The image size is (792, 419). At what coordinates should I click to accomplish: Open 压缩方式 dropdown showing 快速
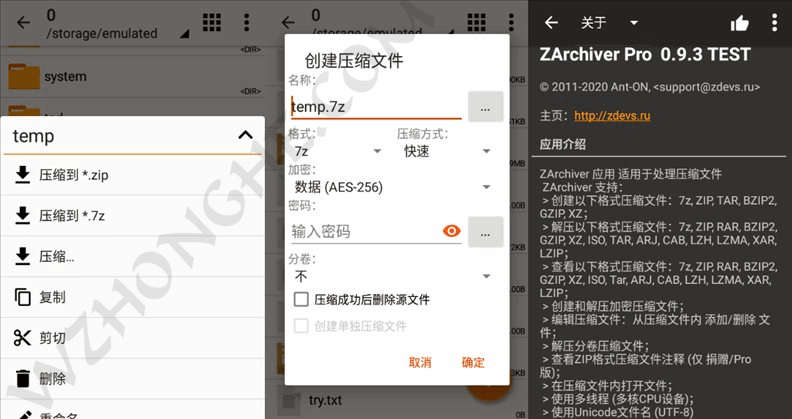[447, 151]
